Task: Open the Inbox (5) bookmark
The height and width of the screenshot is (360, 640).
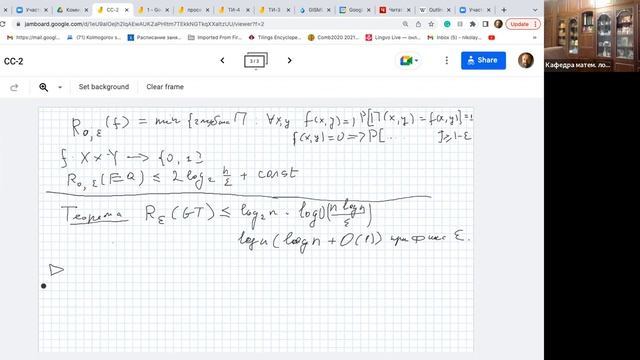Action: [x=454, y=38]
